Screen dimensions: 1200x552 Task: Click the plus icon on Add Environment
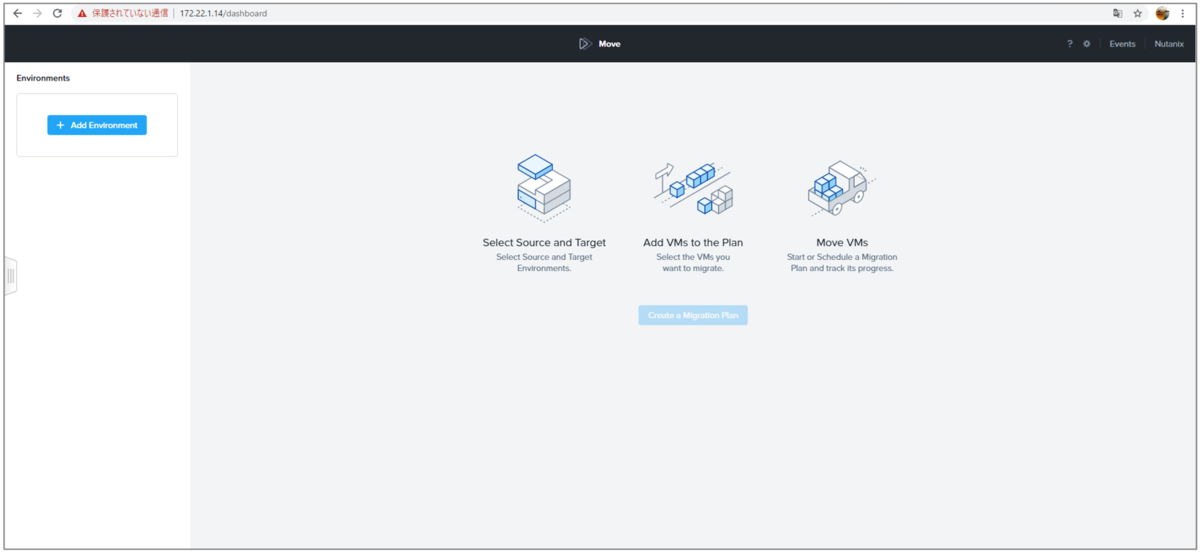click(x=60, y=125)
